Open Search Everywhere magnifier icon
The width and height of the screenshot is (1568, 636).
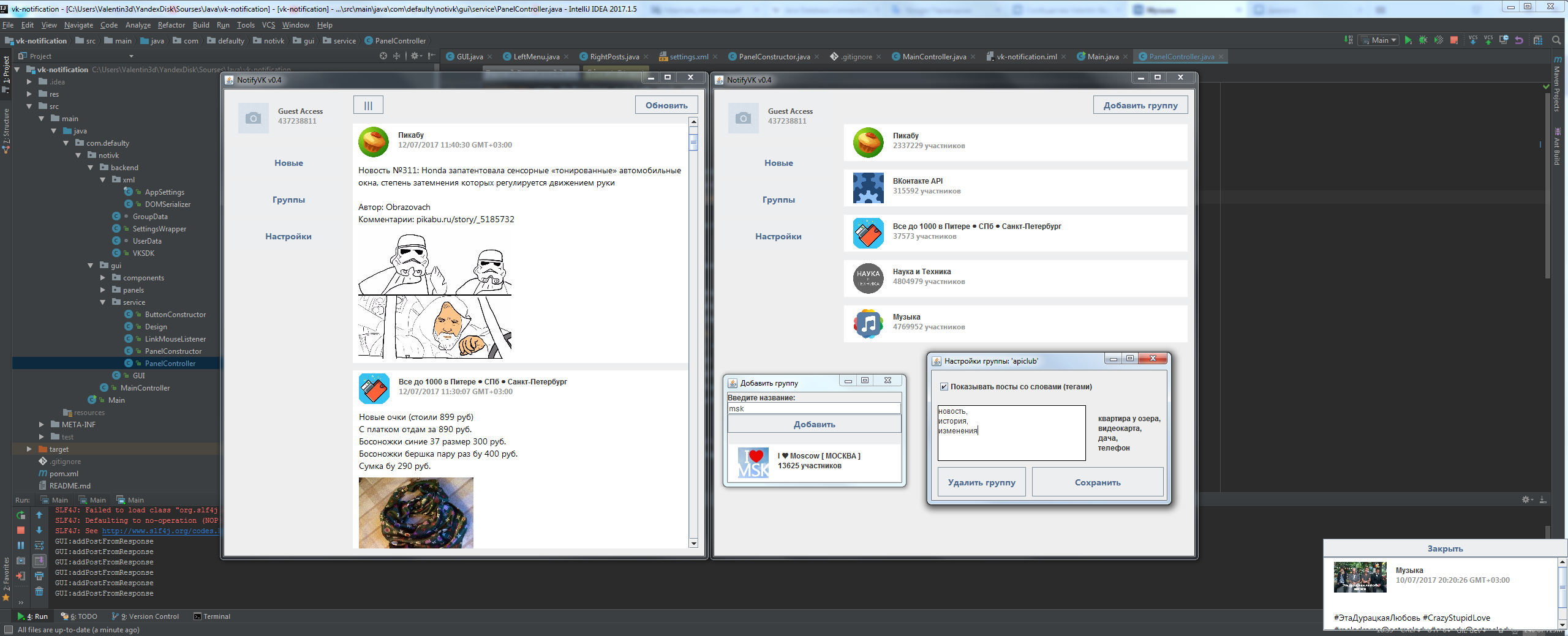point(1556,40)
